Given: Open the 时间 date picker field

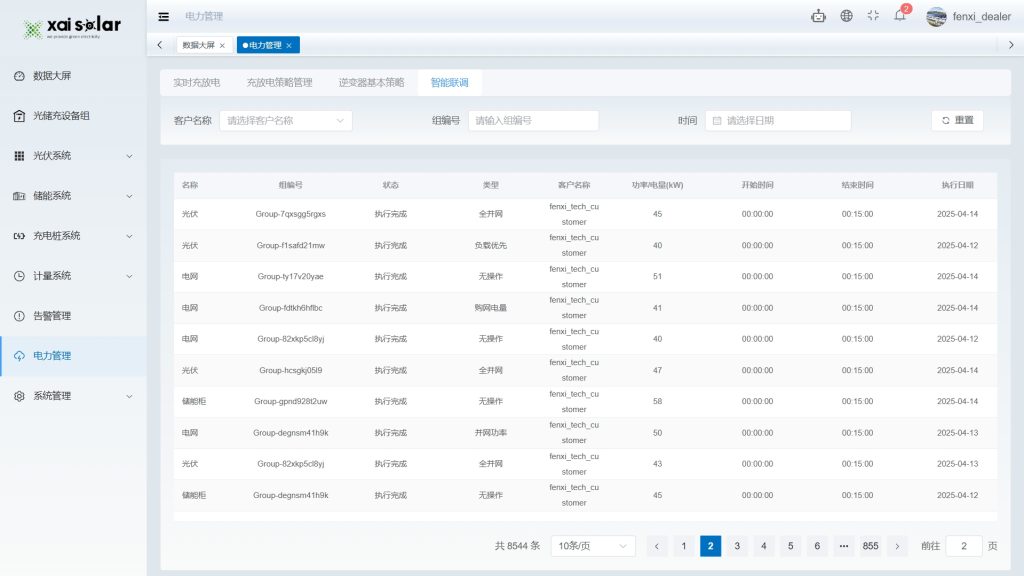Looking at the screenshot, I should click(x=778, y=120).
